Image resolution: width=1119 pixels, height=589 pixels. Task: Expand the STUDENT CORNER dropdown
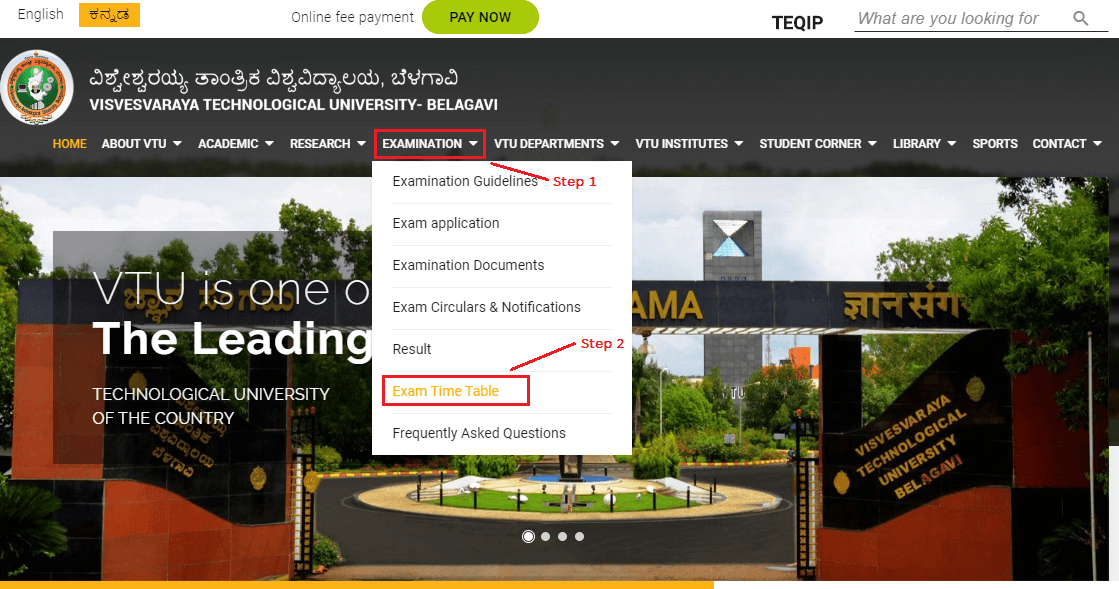click(x=818, y=144)
